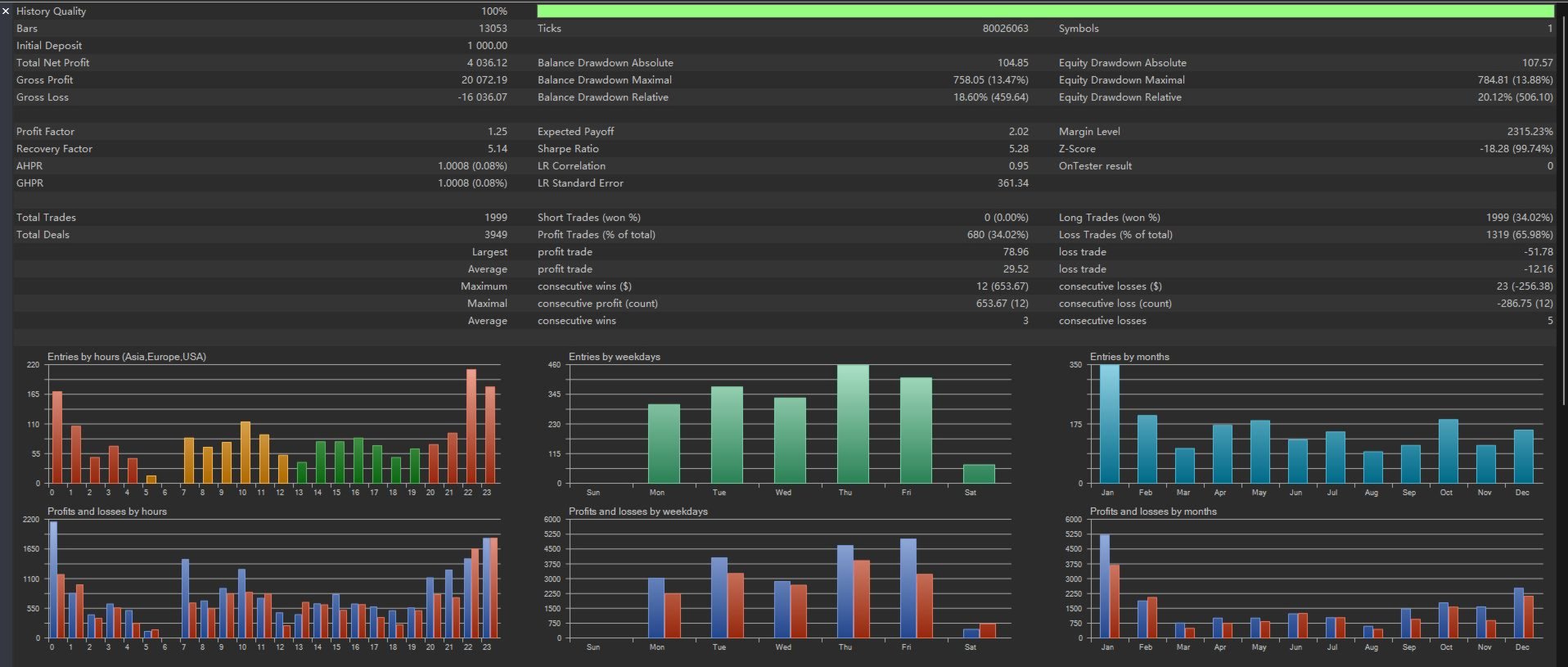Close the strategy tester report panel
This screenshot has width=1568, height=667.
pyautogui.click(x=6, y=11)
